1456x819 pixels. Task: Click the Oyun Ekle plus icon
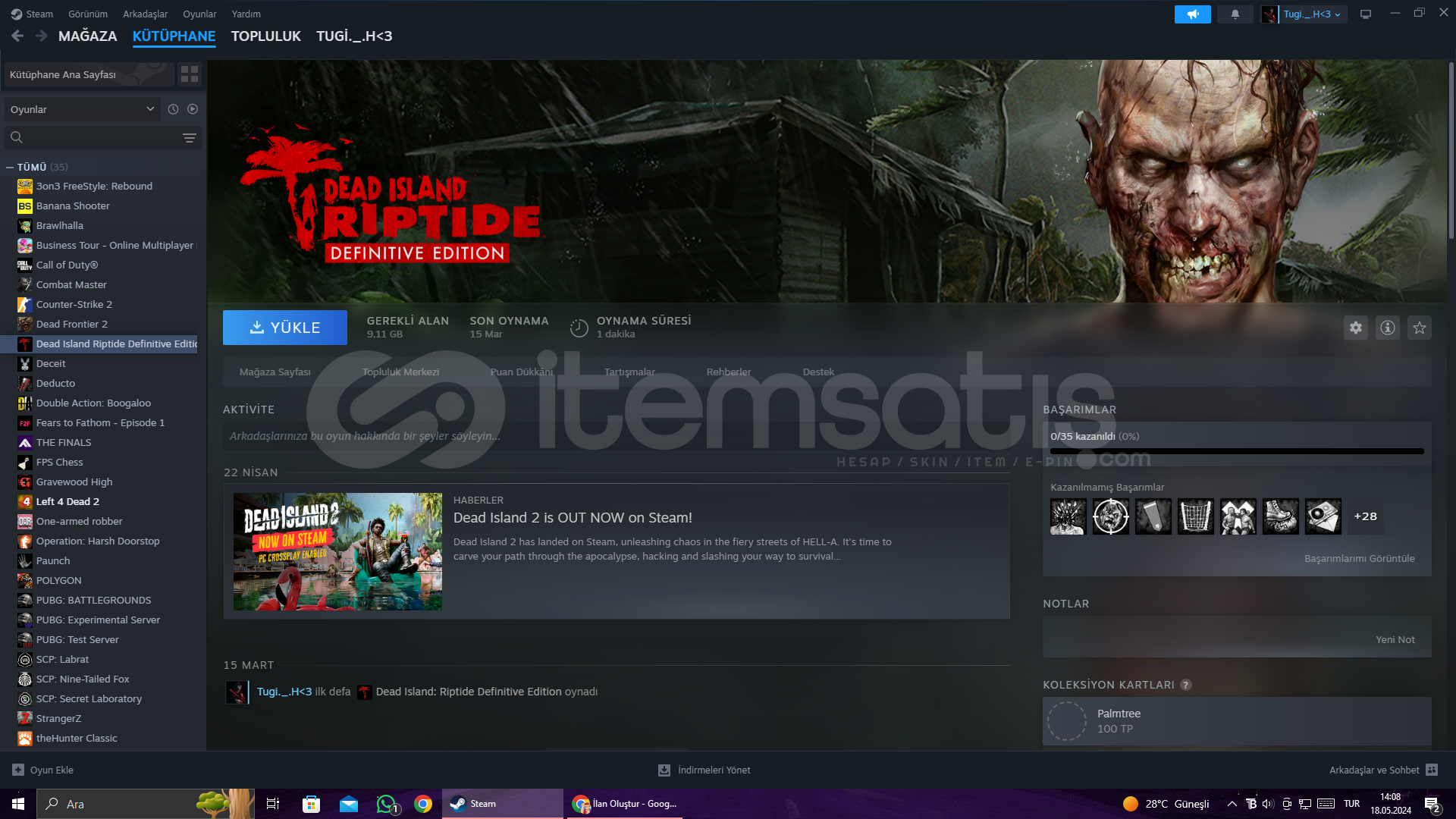pyautogui.click(x=18, y=770)
